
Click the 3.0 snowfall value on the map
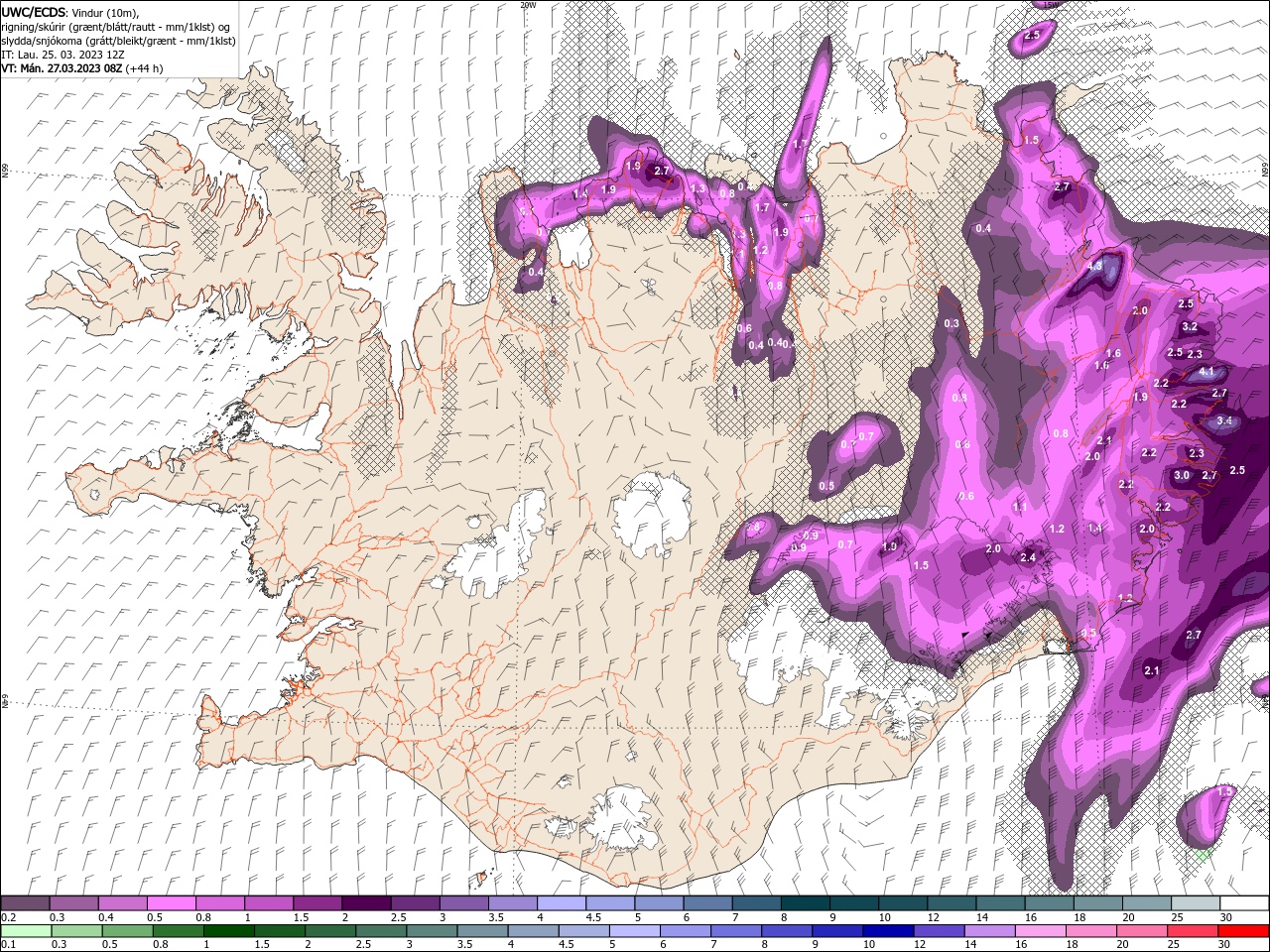[1182, 476]
